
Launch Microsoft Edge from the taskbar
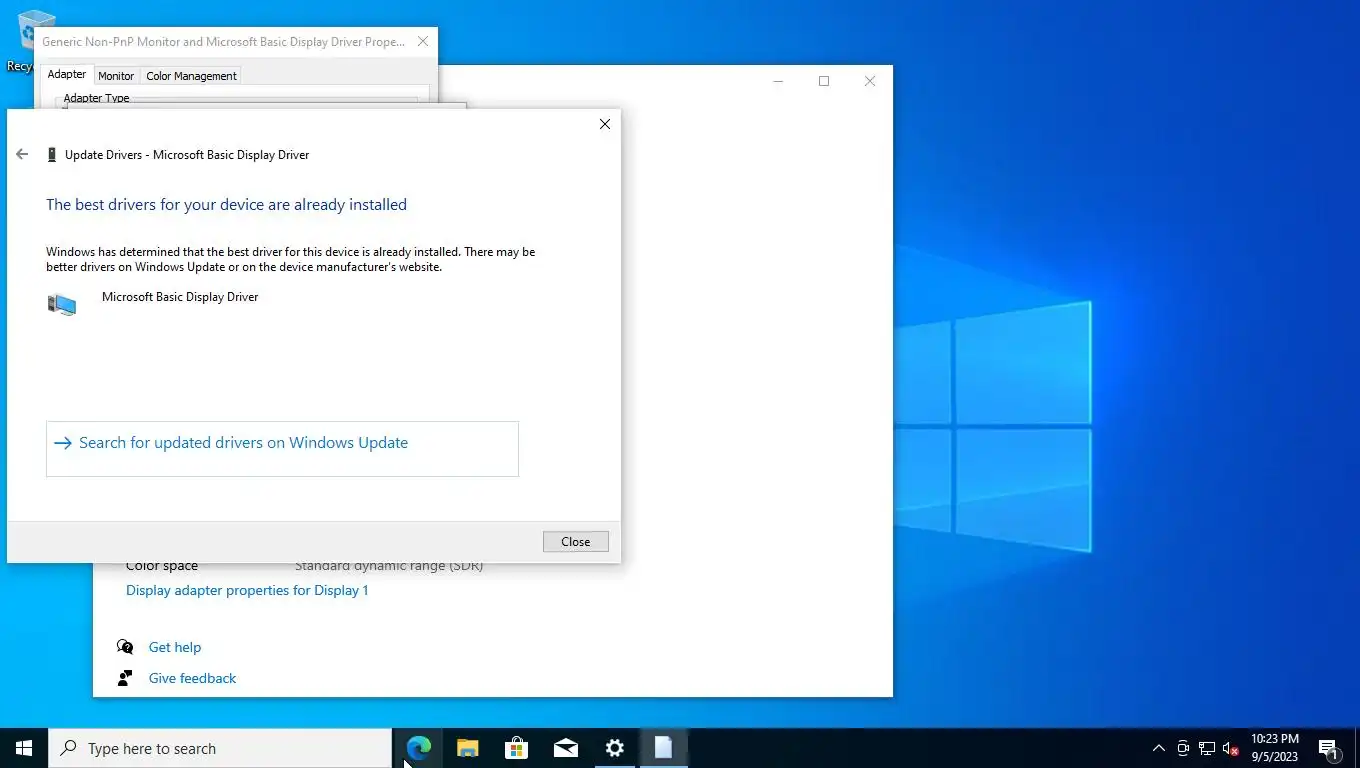(419, 748)
